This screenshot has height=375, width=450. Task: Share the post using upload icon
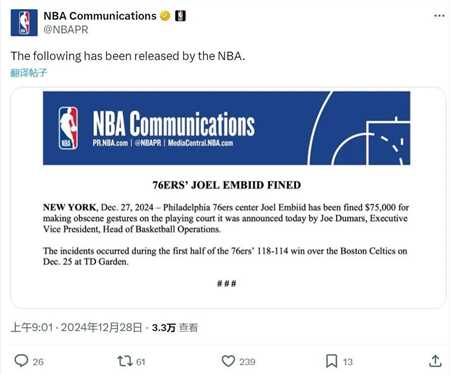[435, 361]
